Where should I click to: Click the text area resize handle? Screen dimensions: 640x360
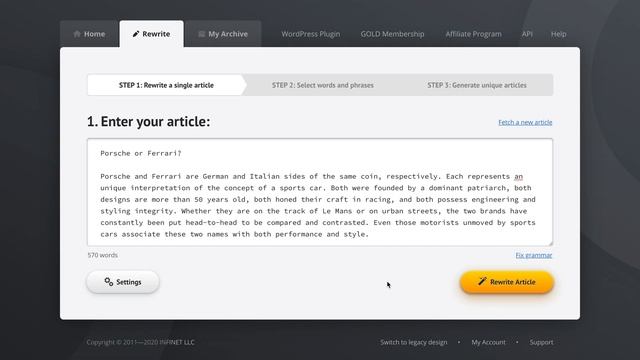[x=550, y=243]
